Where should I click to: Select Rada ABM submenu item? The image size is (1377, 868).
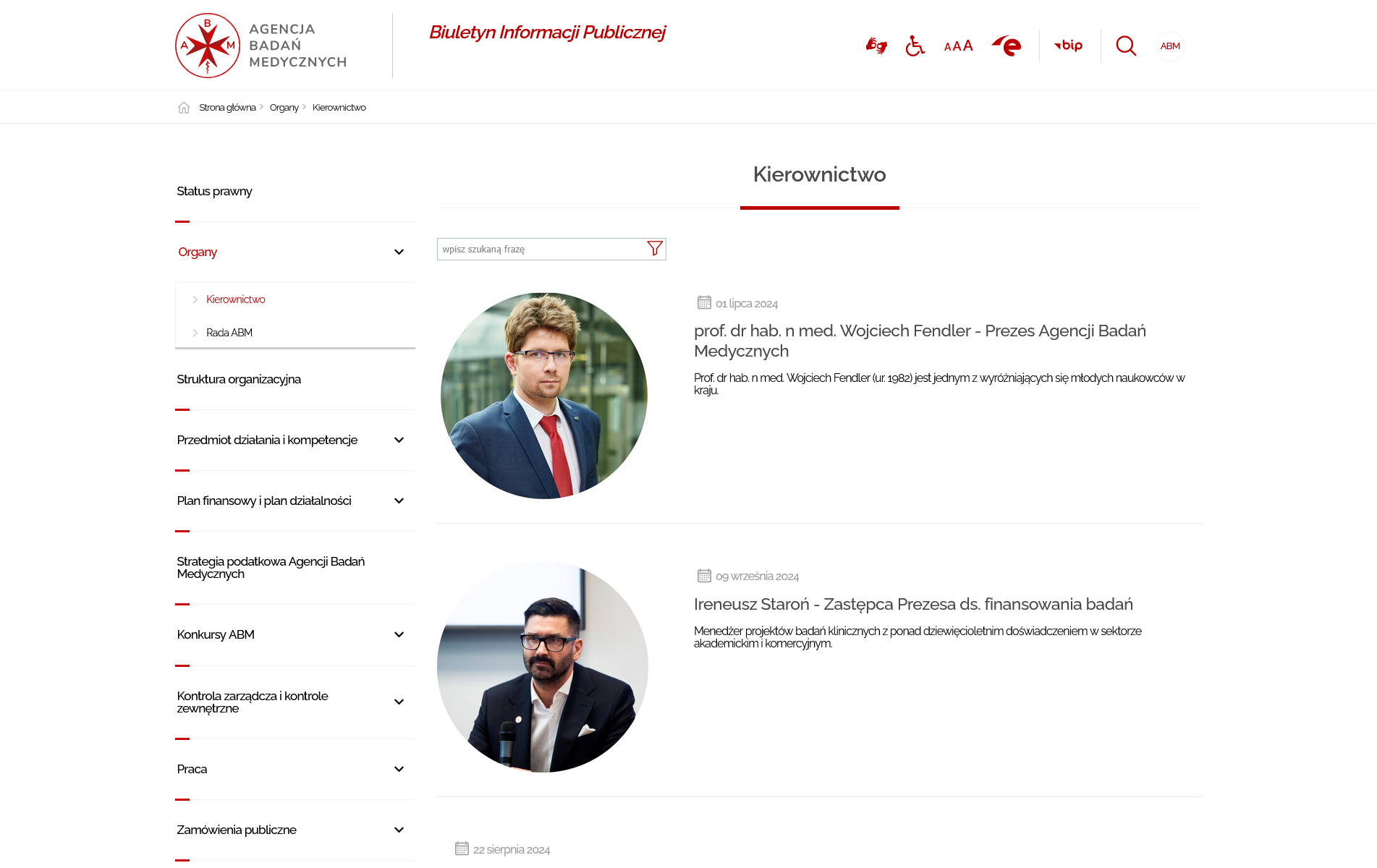coord(229,333)
